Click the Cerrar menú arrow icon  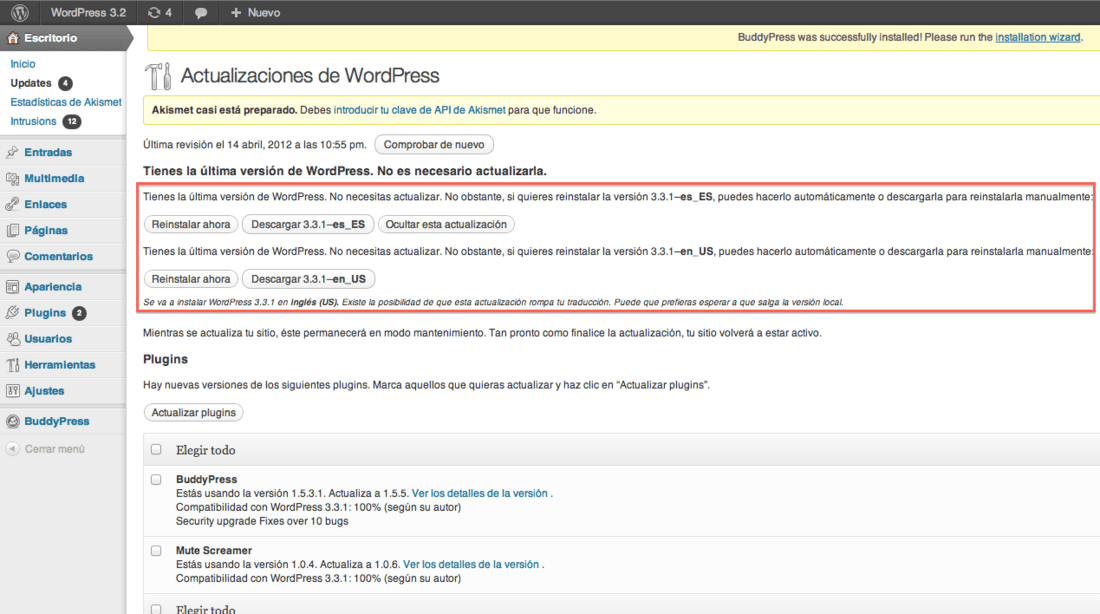pos(13,448)
